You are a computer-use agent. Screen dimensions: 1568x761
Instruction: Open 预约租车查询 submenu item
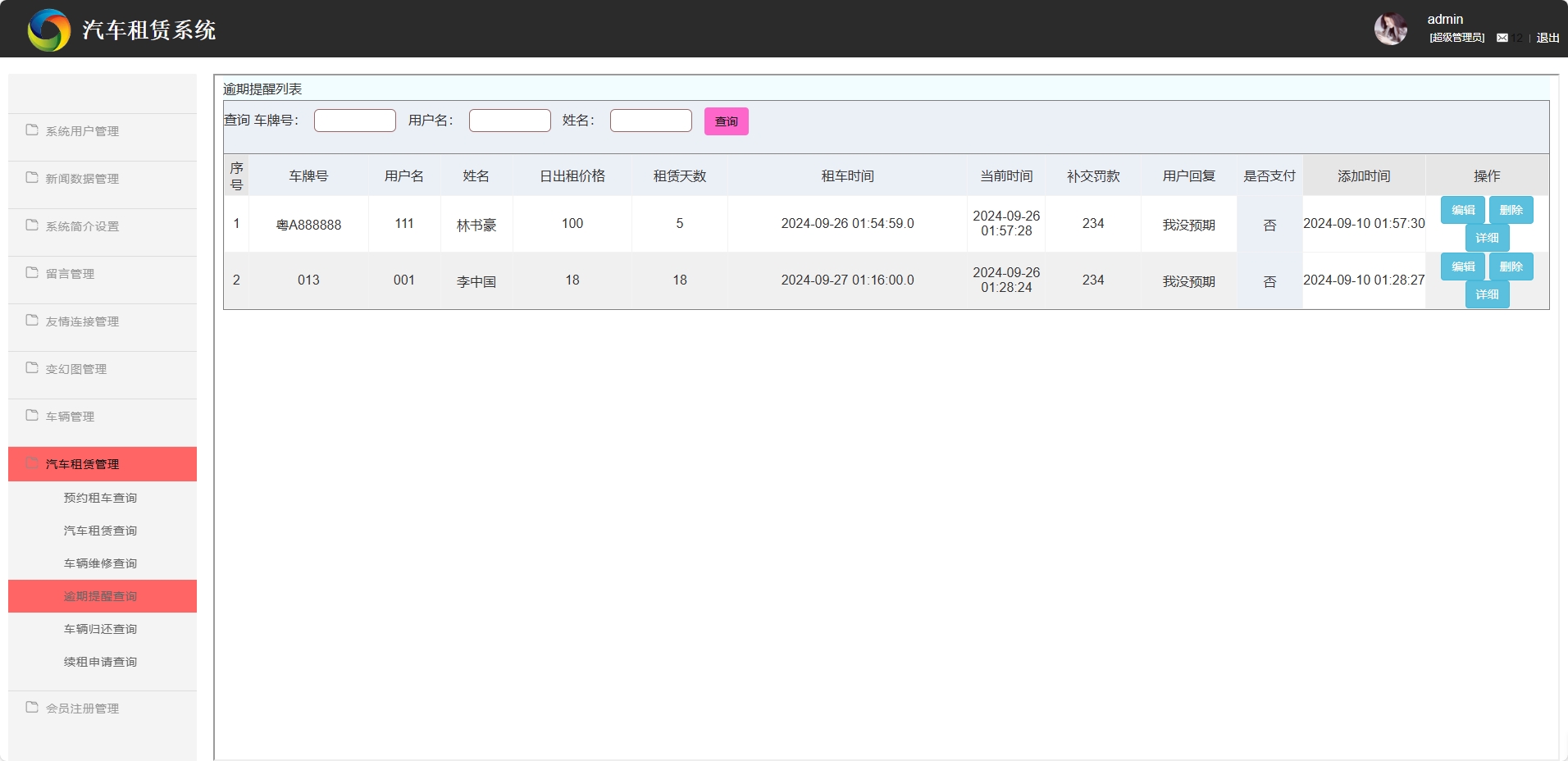pos(100,498)
